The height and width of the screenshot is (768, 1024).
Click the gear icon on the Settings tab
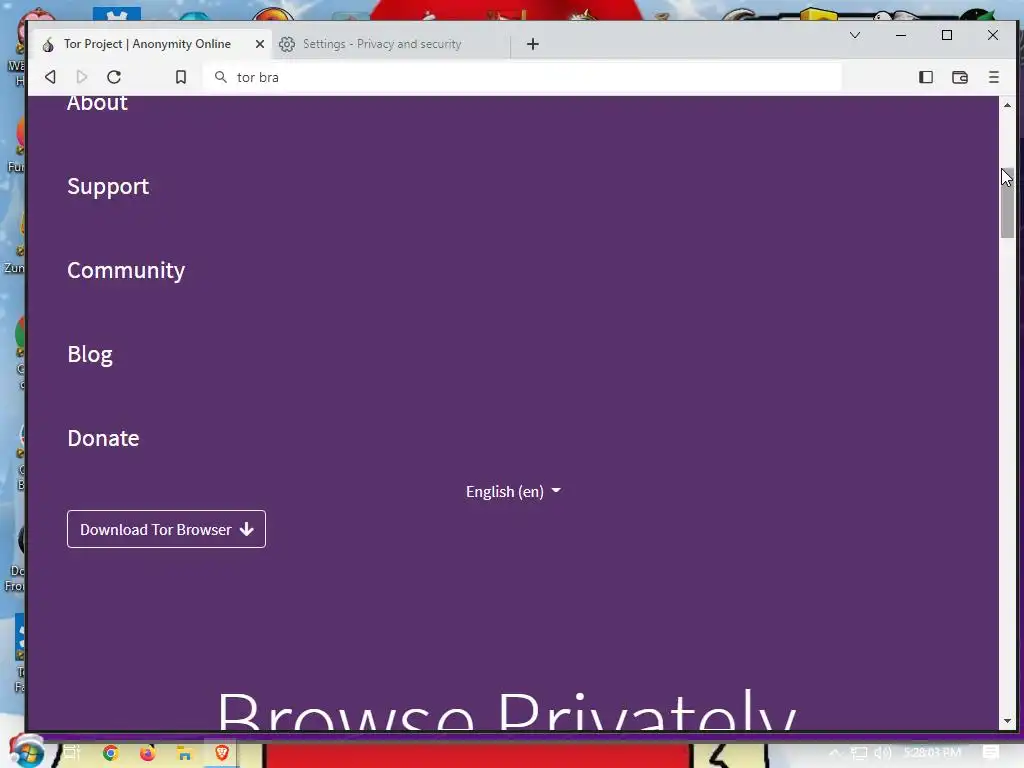(x=287, y=44)
